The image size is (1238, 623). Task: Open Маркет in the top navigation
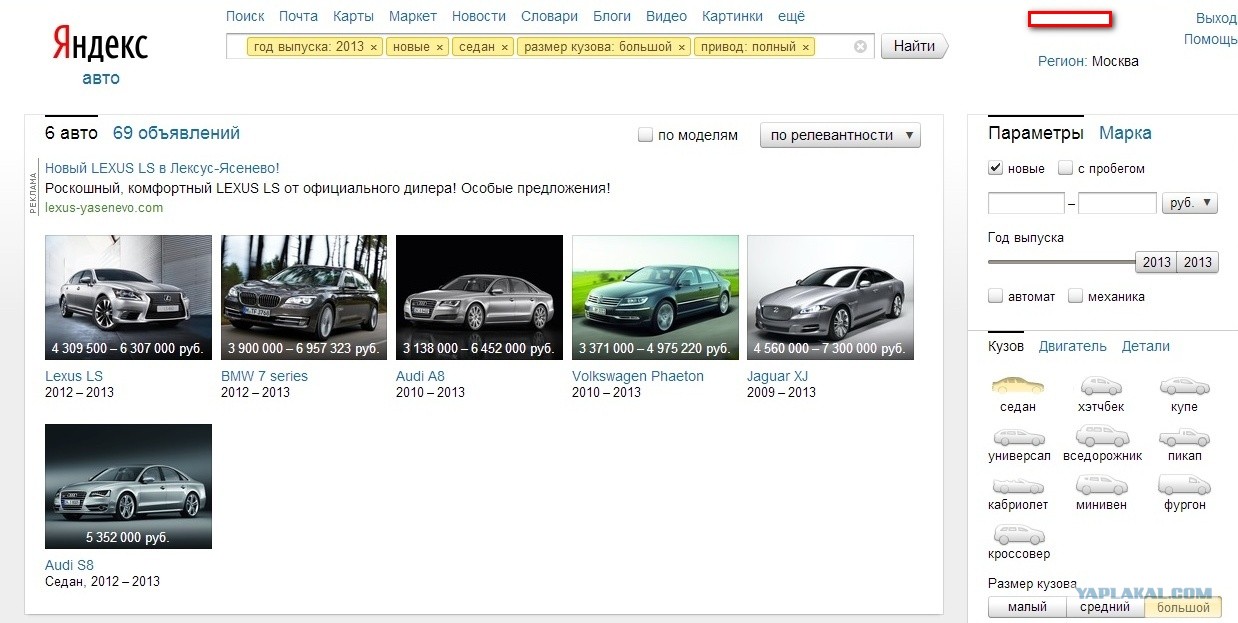[413, 16]
